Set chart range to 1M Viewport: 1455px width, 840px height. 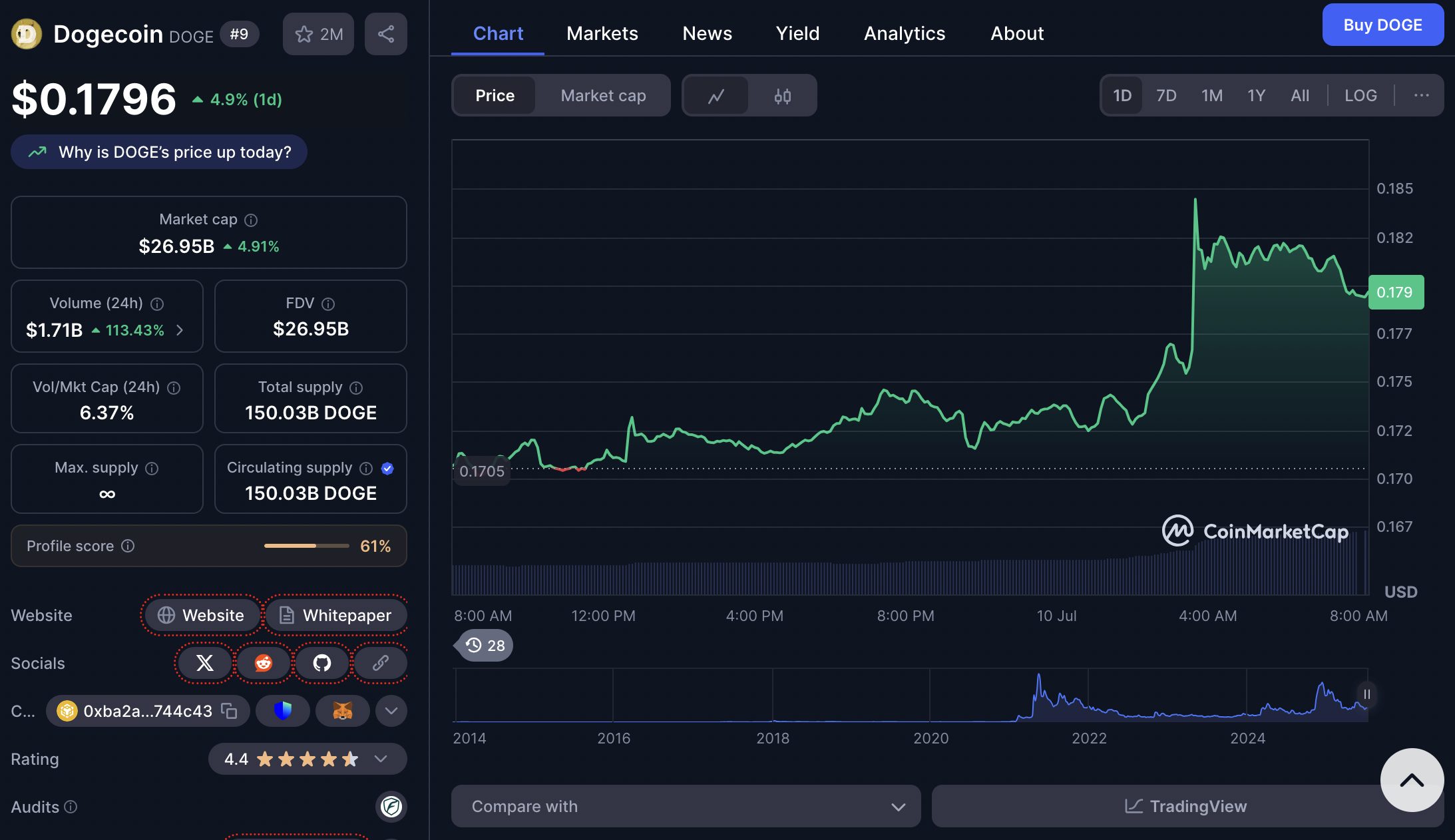[1212, 96]
